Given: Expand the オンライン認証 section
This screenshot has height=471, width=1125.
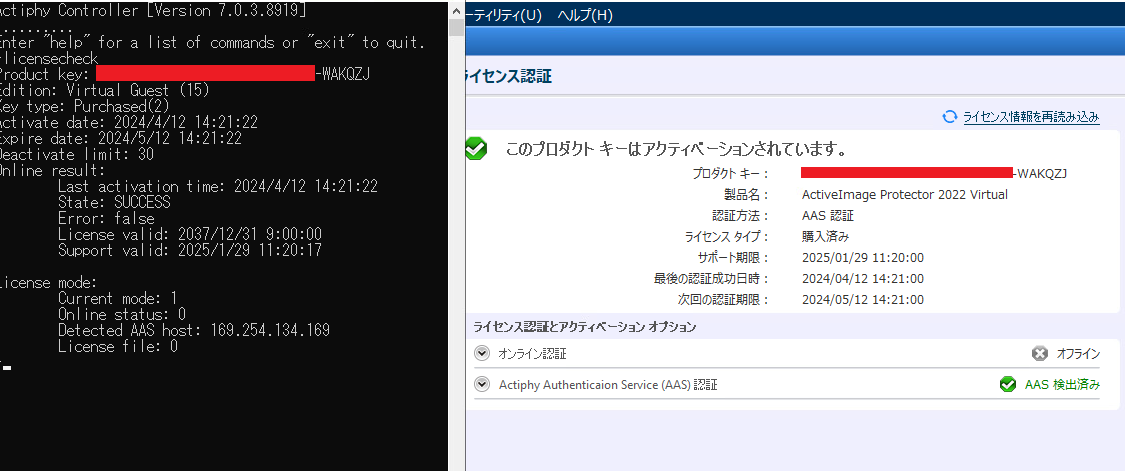Looking at the screenshot, I should tap(481, 353).
